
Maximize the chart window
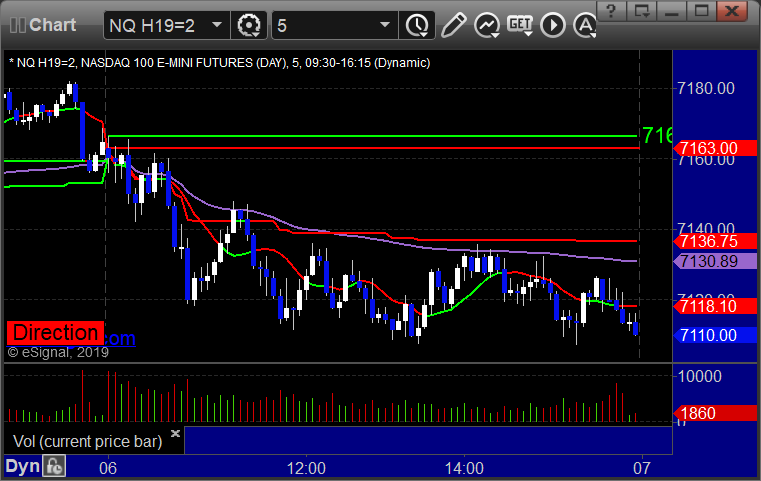(x=701, y=11)
